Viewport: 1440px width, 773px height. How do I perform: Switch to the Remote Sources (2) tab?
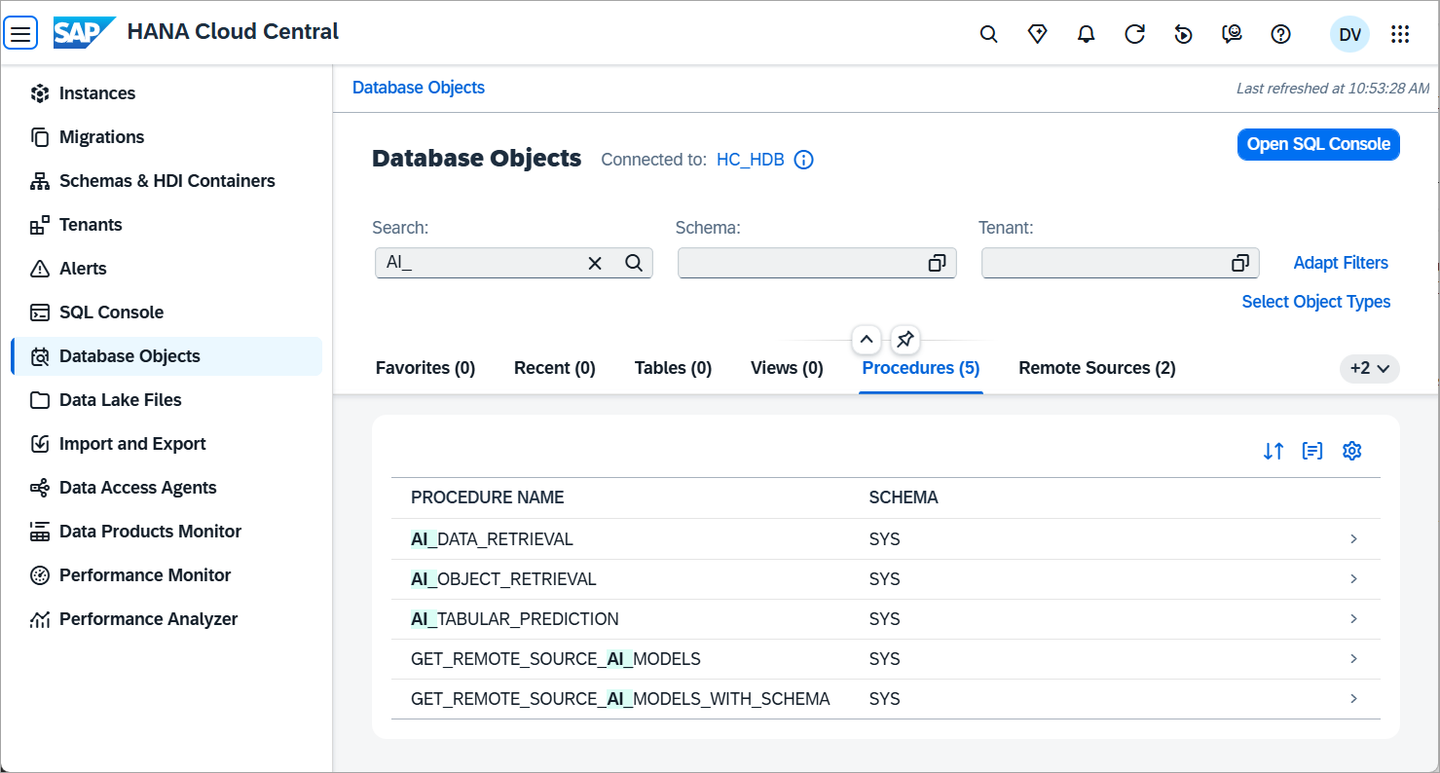[1097, 368]
